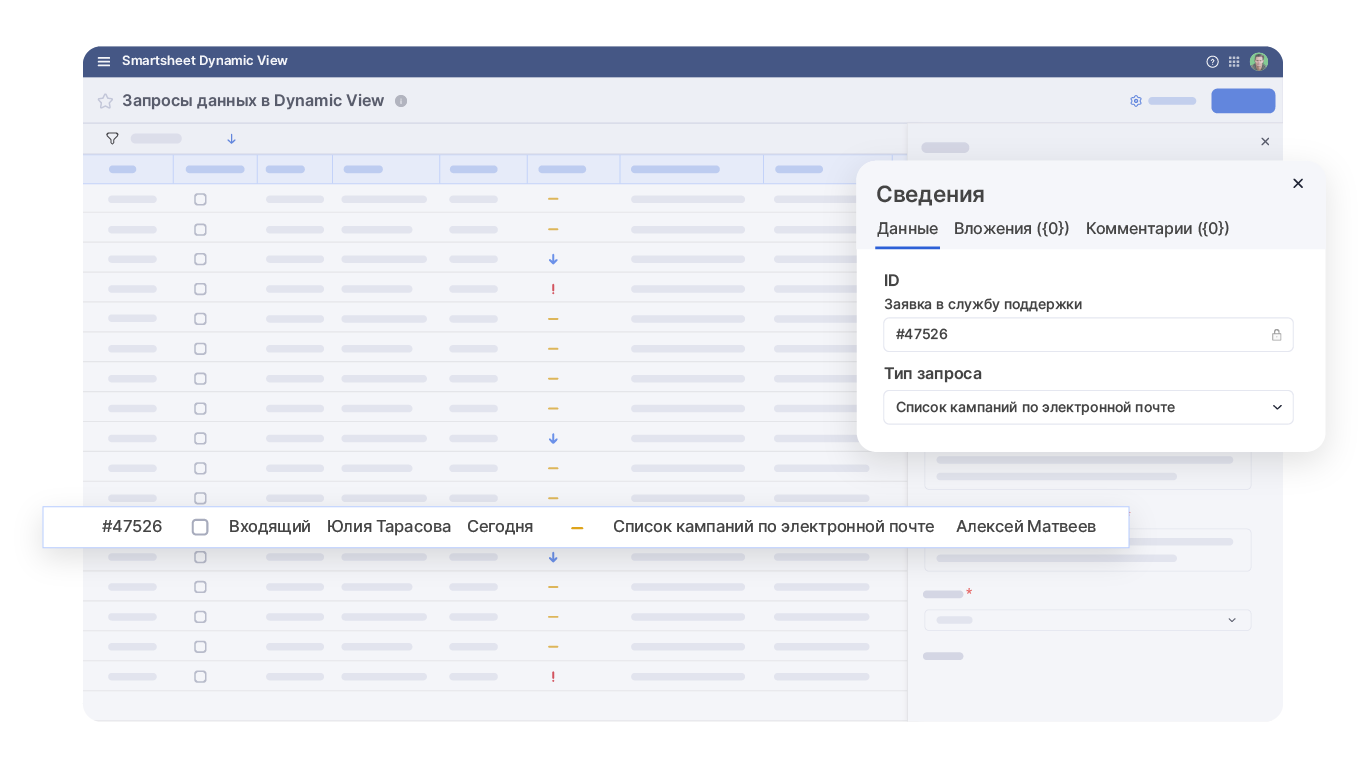Open the user profile avatar
Screen dimensions: 1366x768
click(1259, 62)
